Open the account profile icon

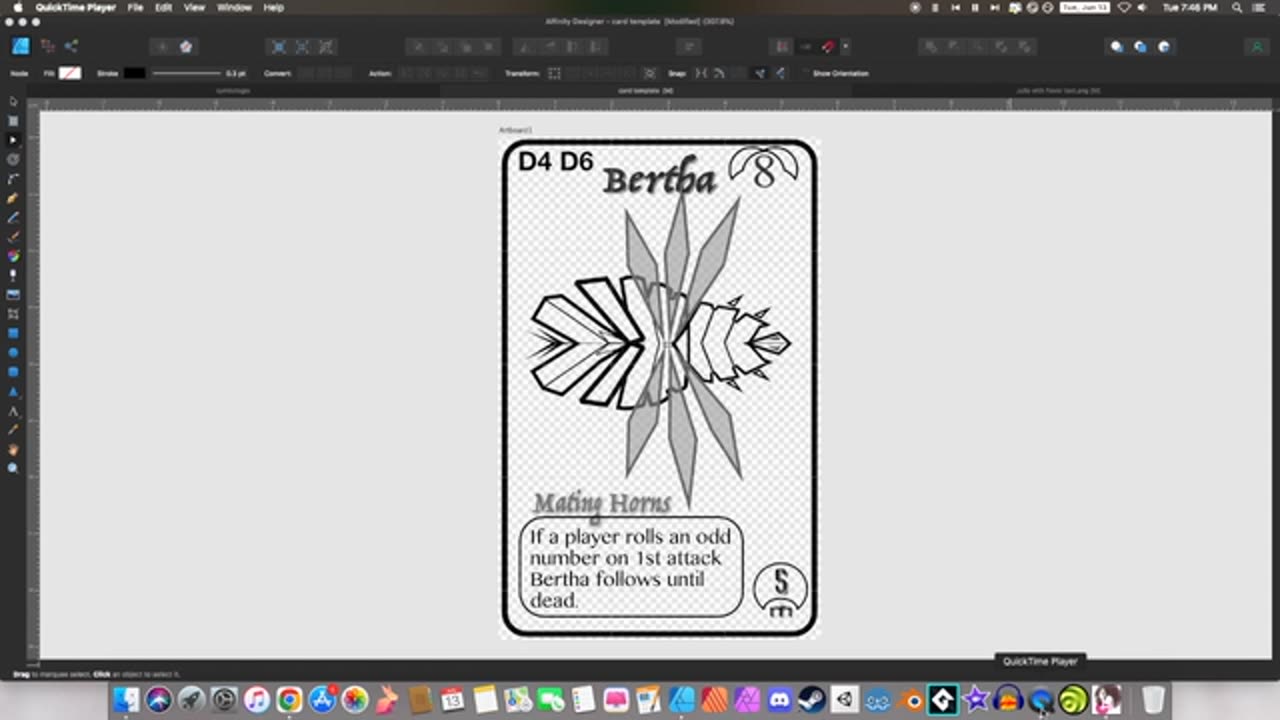(1257, 46)
